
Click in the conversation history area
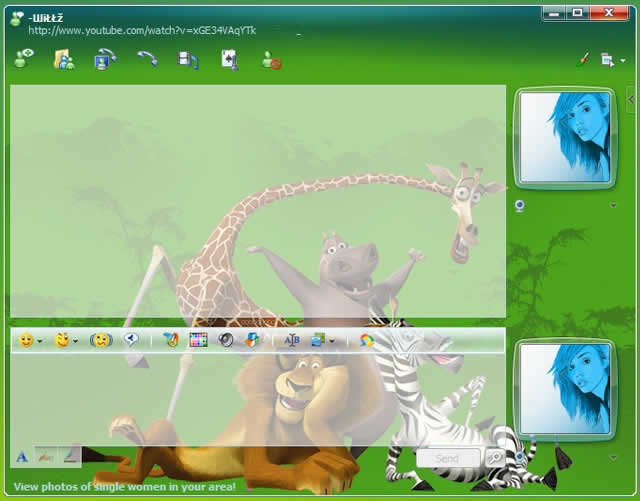pos(258,201)
